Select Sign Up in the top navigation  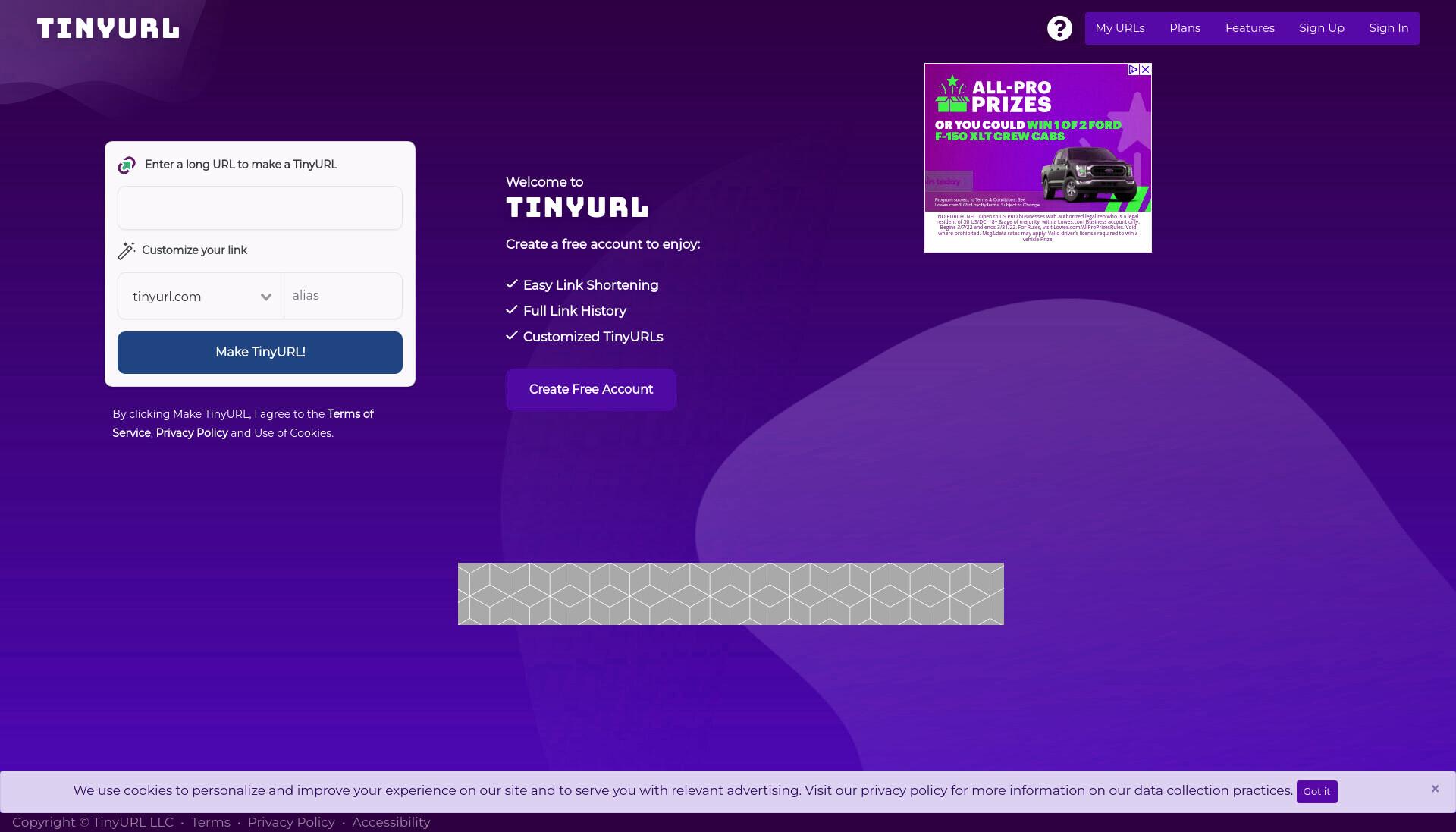coord(1322,28)
